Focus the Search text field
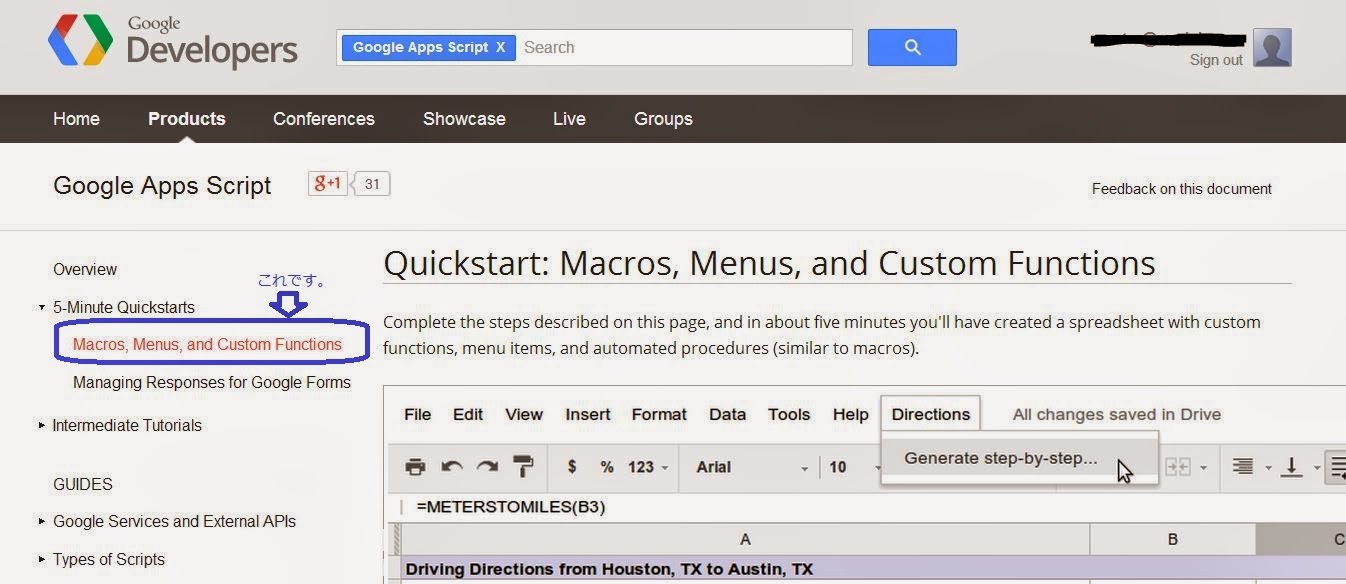The width and height of the screenshot is (1346, 584). [x=685, y=47]
